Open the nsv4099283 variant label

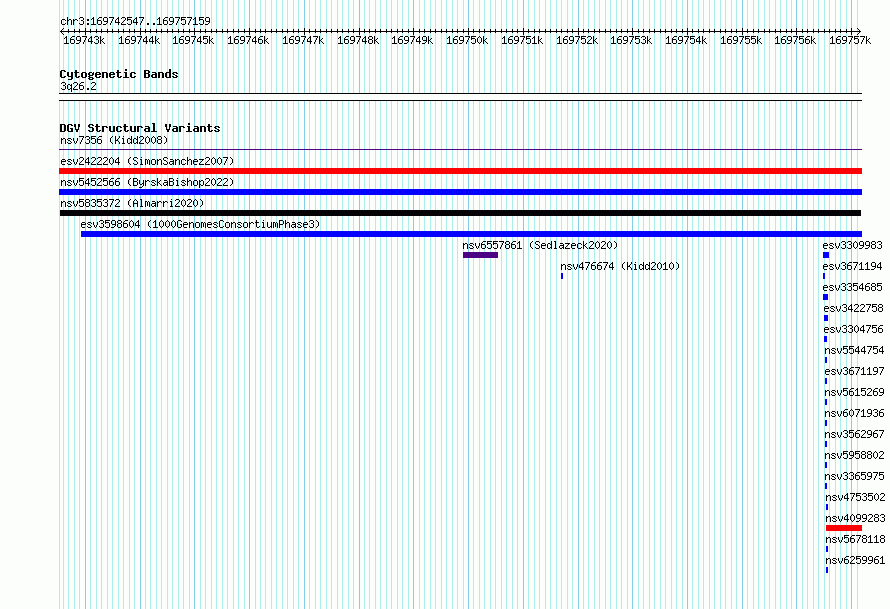855,518
